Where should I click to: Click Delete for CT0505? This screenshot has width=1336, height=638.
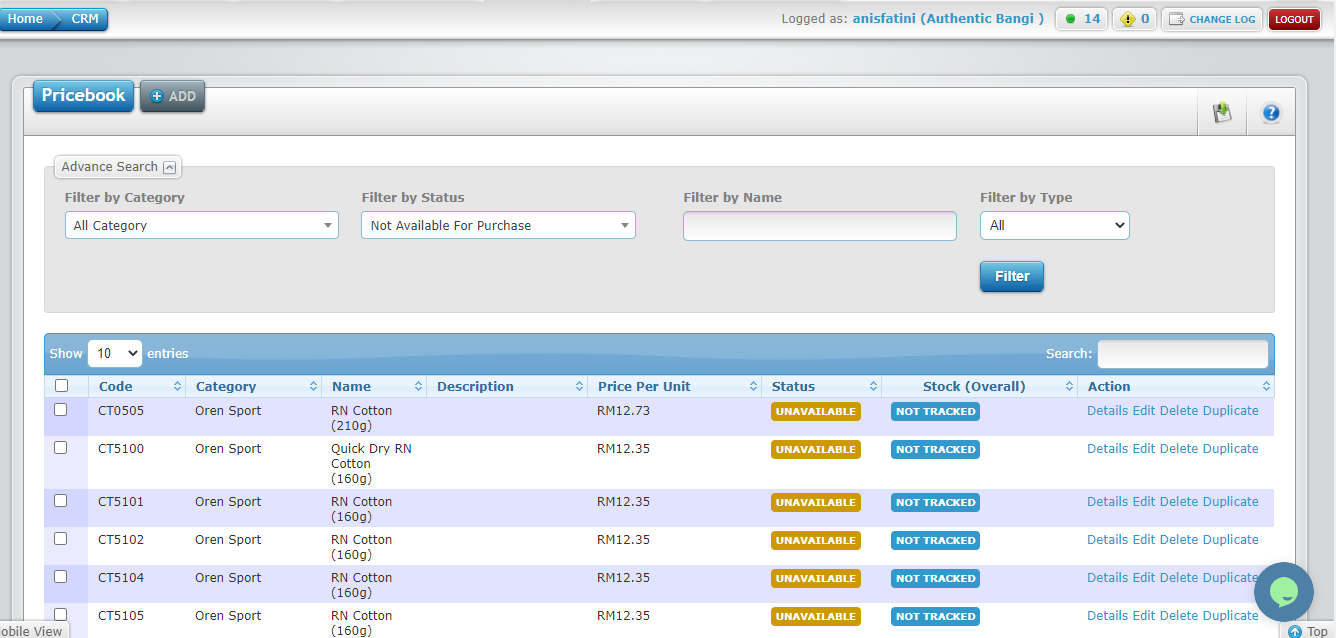(1179, 411)
